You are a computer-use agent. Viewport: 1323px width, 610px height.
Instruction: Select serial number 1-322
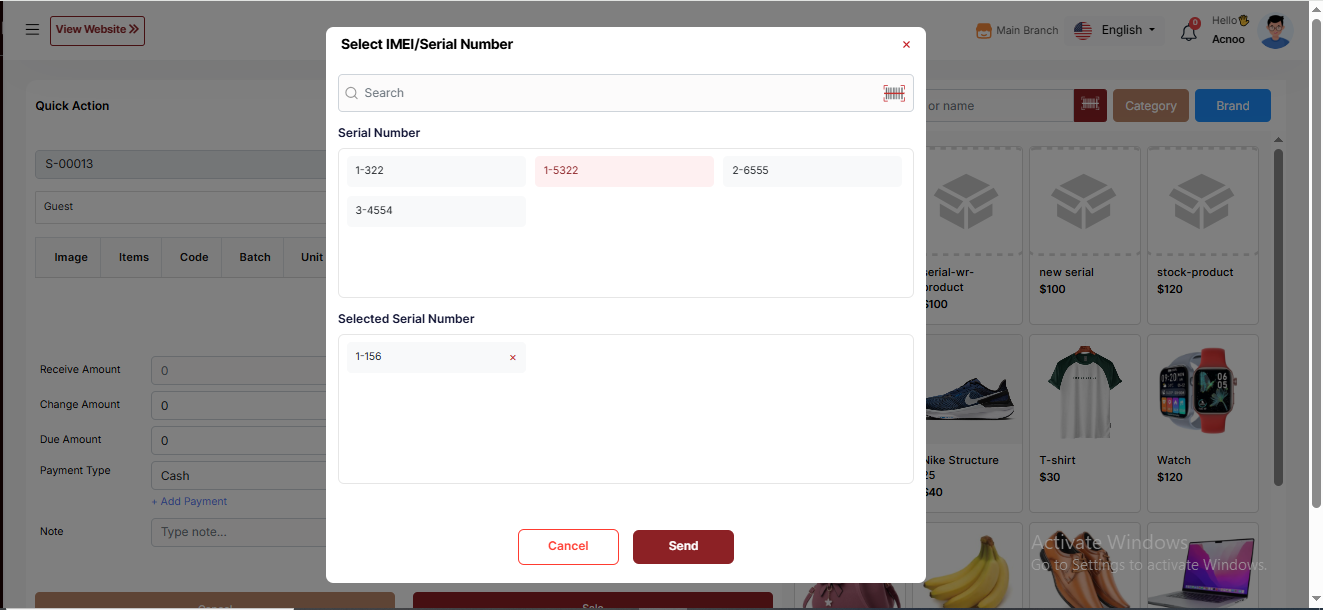pos(435,171)
